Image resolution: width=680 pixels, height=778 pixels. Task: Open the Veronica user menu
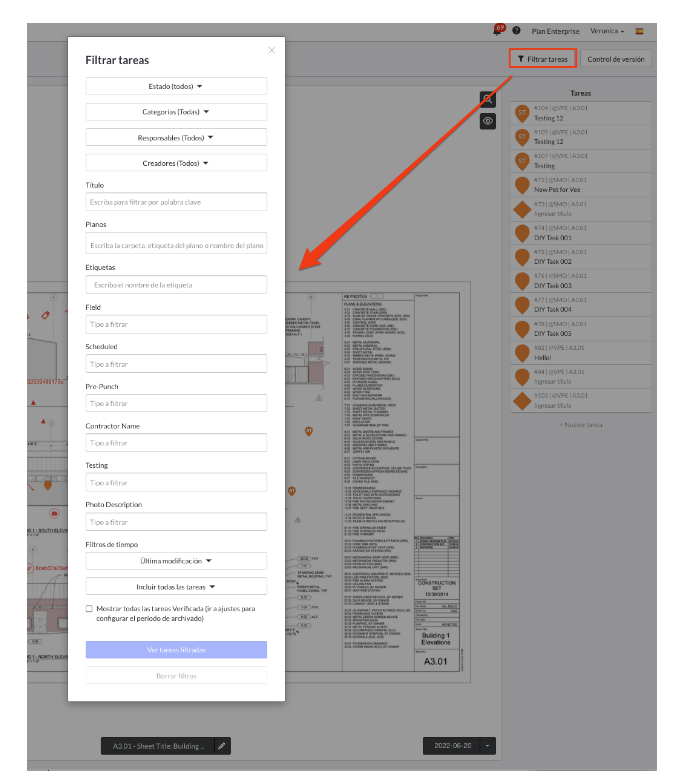pos(607,31)
